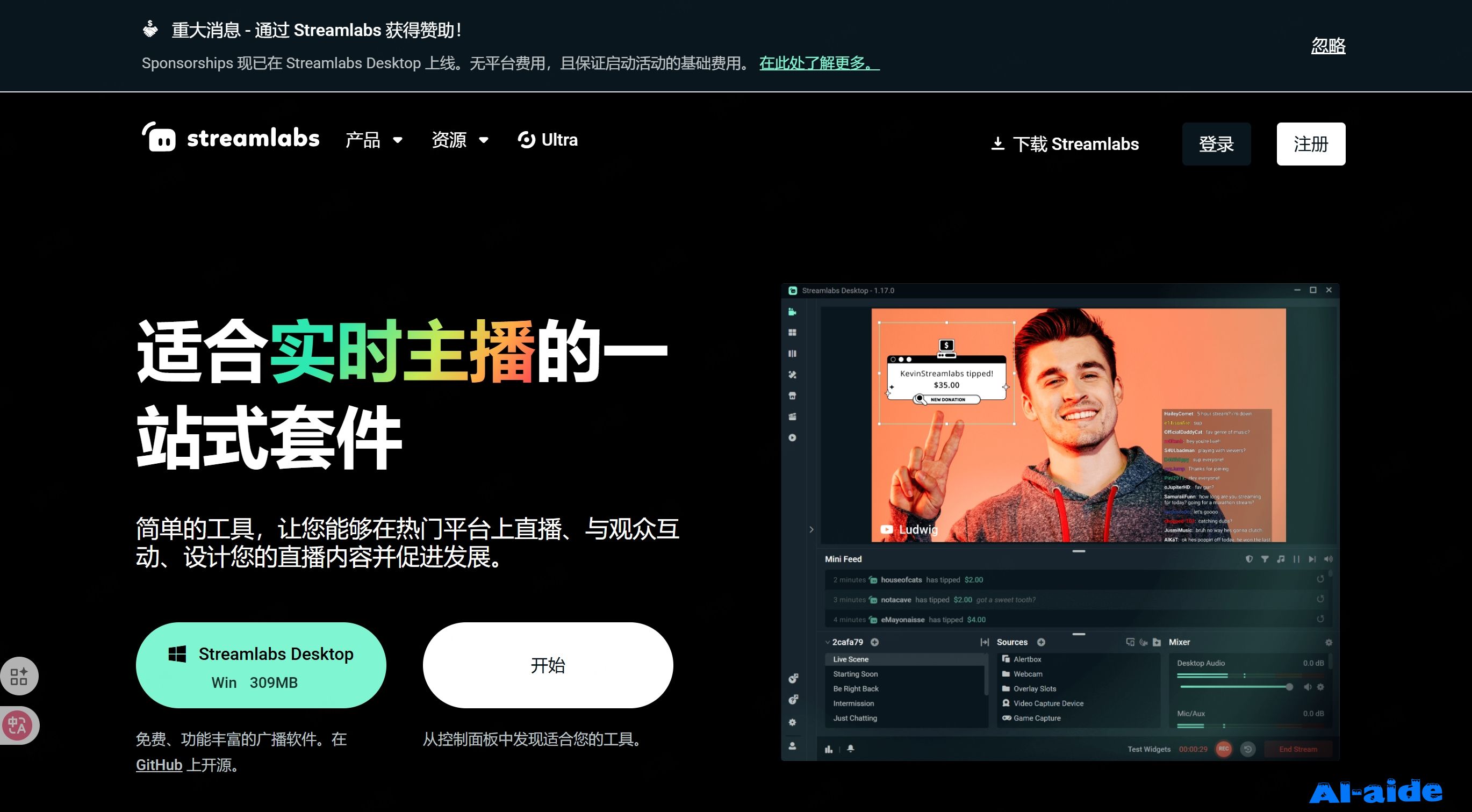Click the floating translate icon on left edge
This screenshot has height=812, width=1472.
coord(18,725)
